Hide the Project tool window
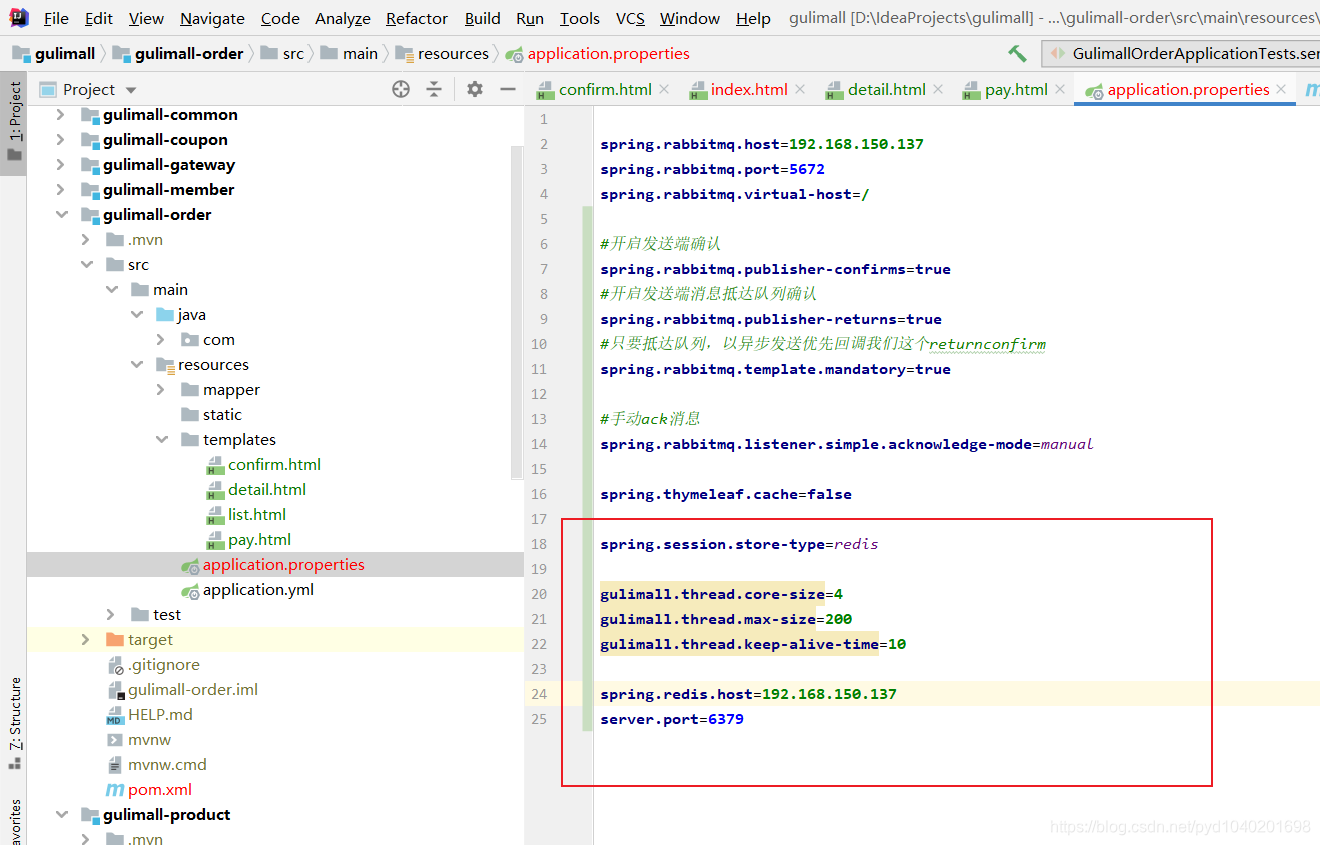 (x=508, y=89)
